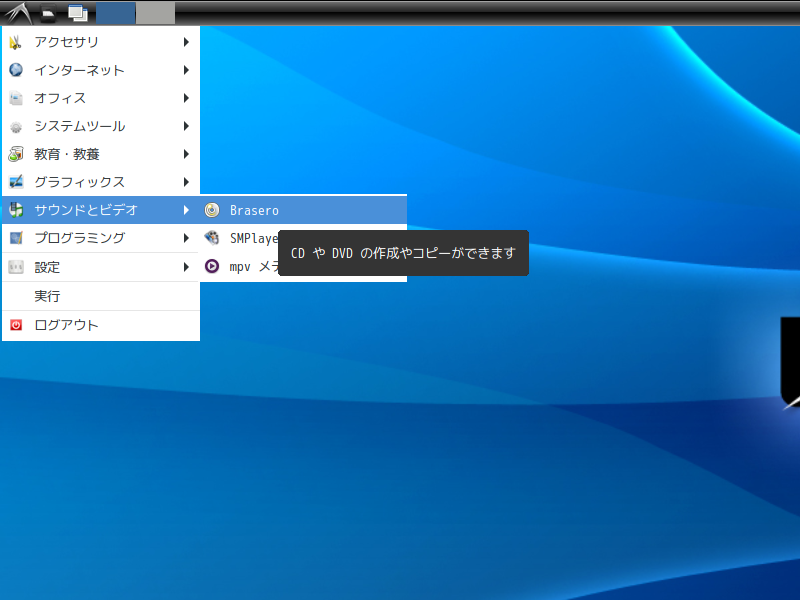This screenshot has width=800, height=600.
Task: Click the プログラミング icon
Action: click(16, 238)
